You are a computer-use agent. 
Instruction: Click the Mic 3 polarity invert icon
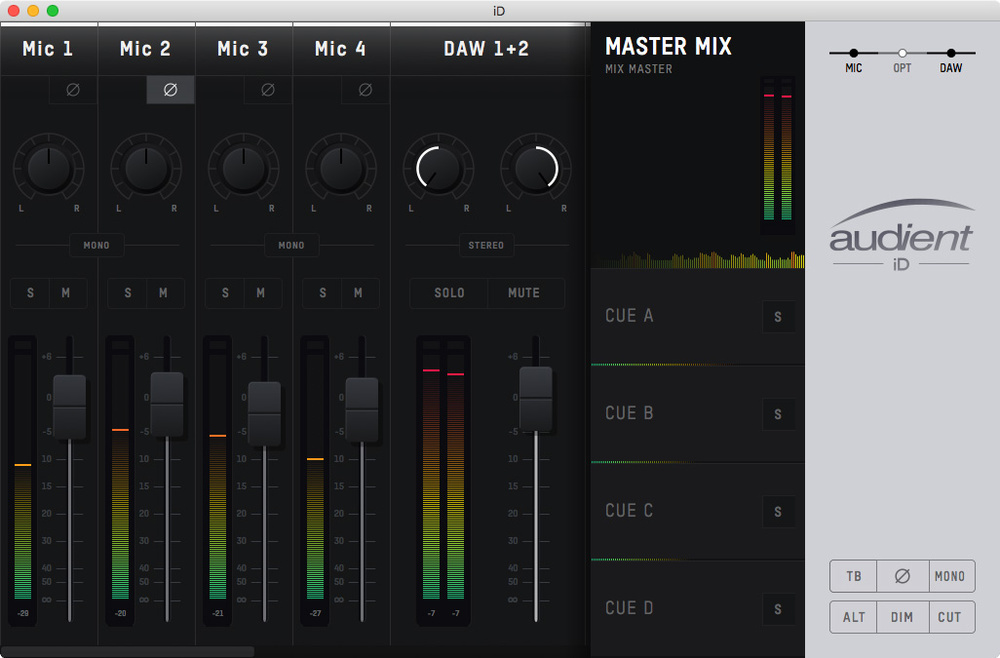pos(267,90)
